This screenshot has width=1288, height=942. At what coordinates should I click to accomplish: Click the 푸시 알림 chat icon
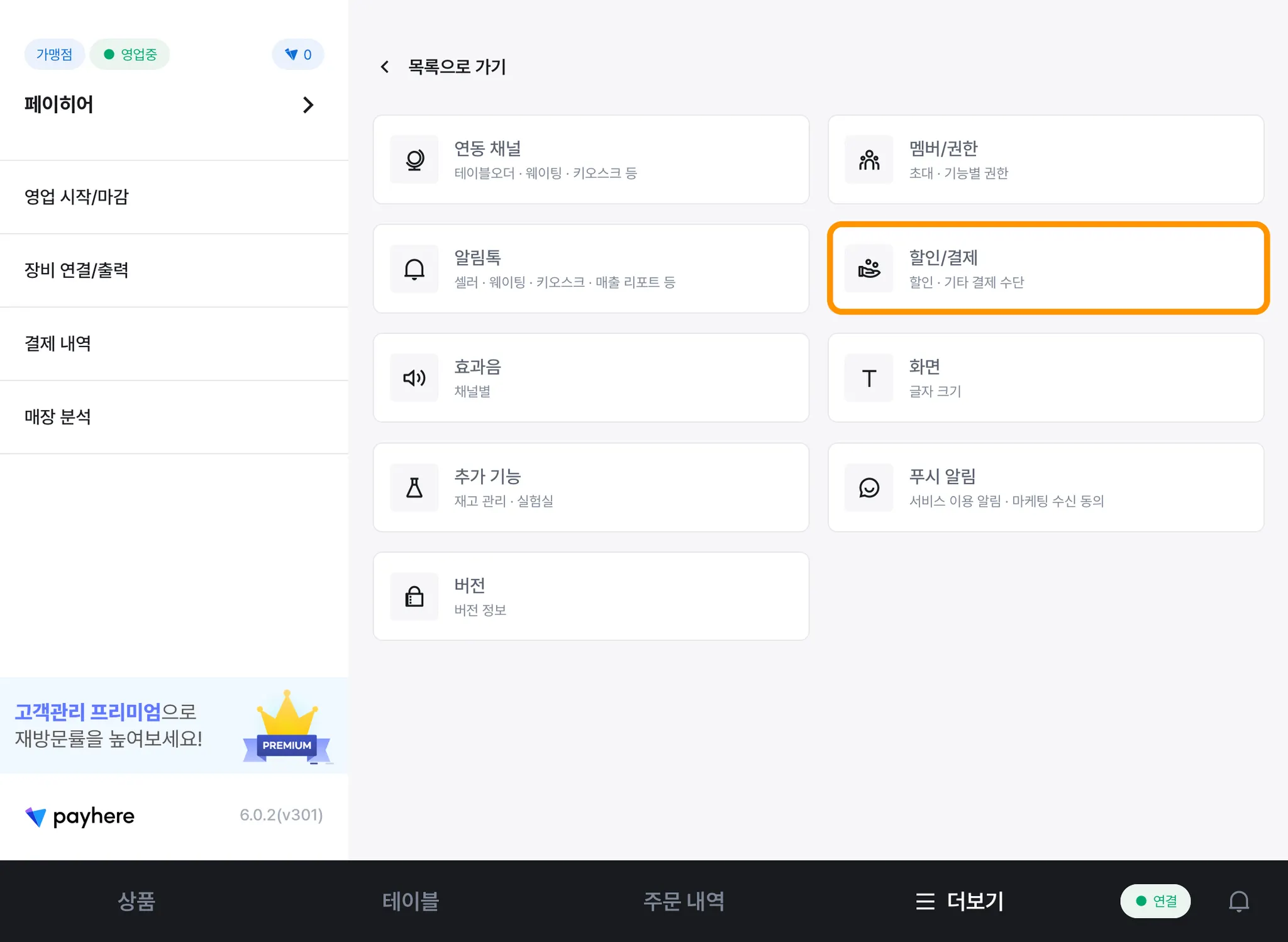click(x=869, y=487)
